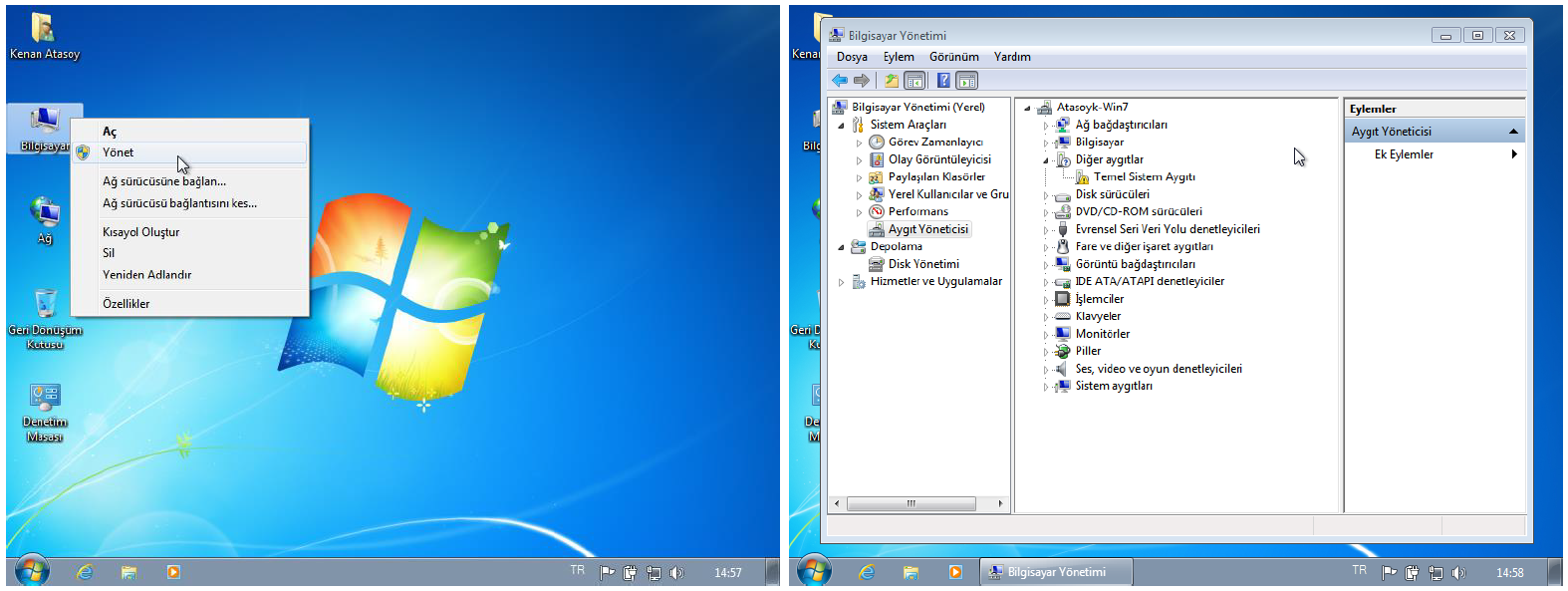Select the Denetim Masası desktop icon
1568x591 pixels.
pos(45,412)
